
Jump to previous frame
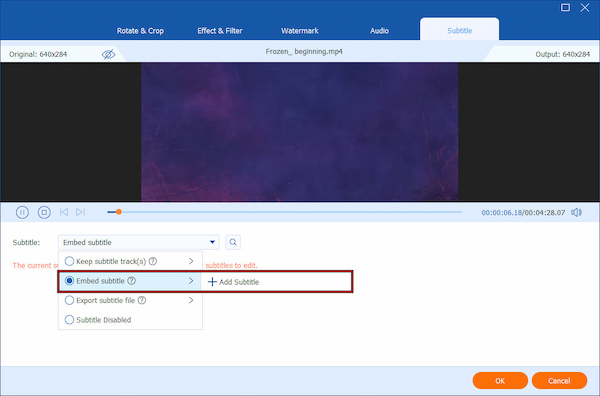tap(64, 212)
